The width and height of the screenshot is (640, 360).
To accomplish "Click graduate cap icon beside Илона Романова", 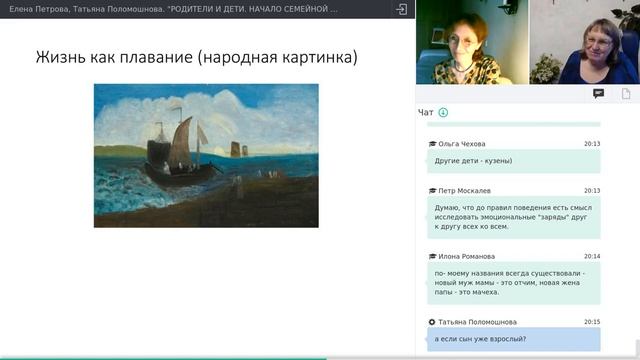I will [433, 256].
